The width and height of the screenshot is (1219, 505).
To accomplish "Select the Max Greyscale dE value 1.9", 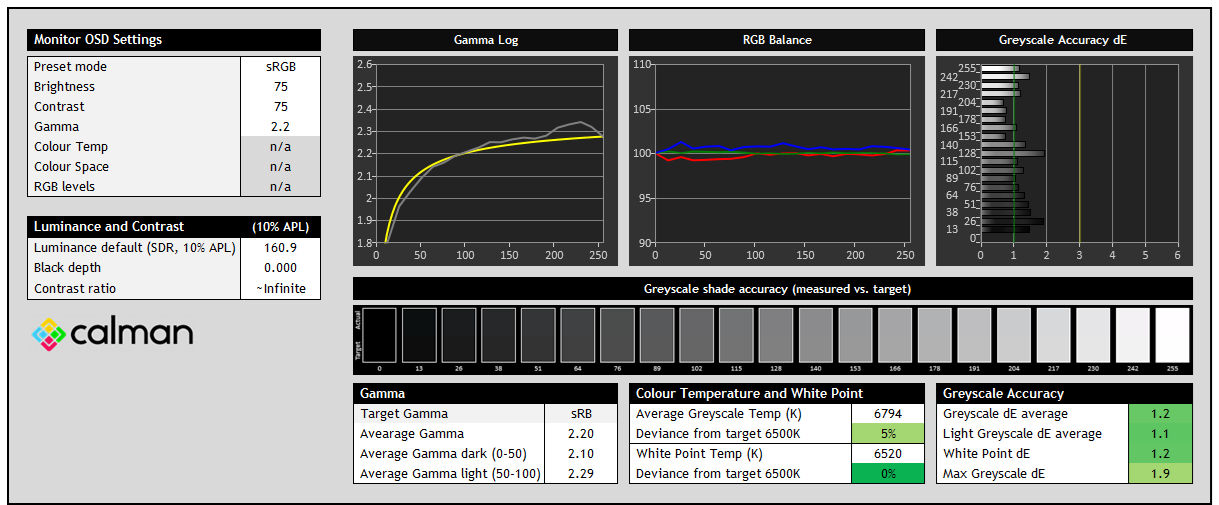I will (1160, 474).
